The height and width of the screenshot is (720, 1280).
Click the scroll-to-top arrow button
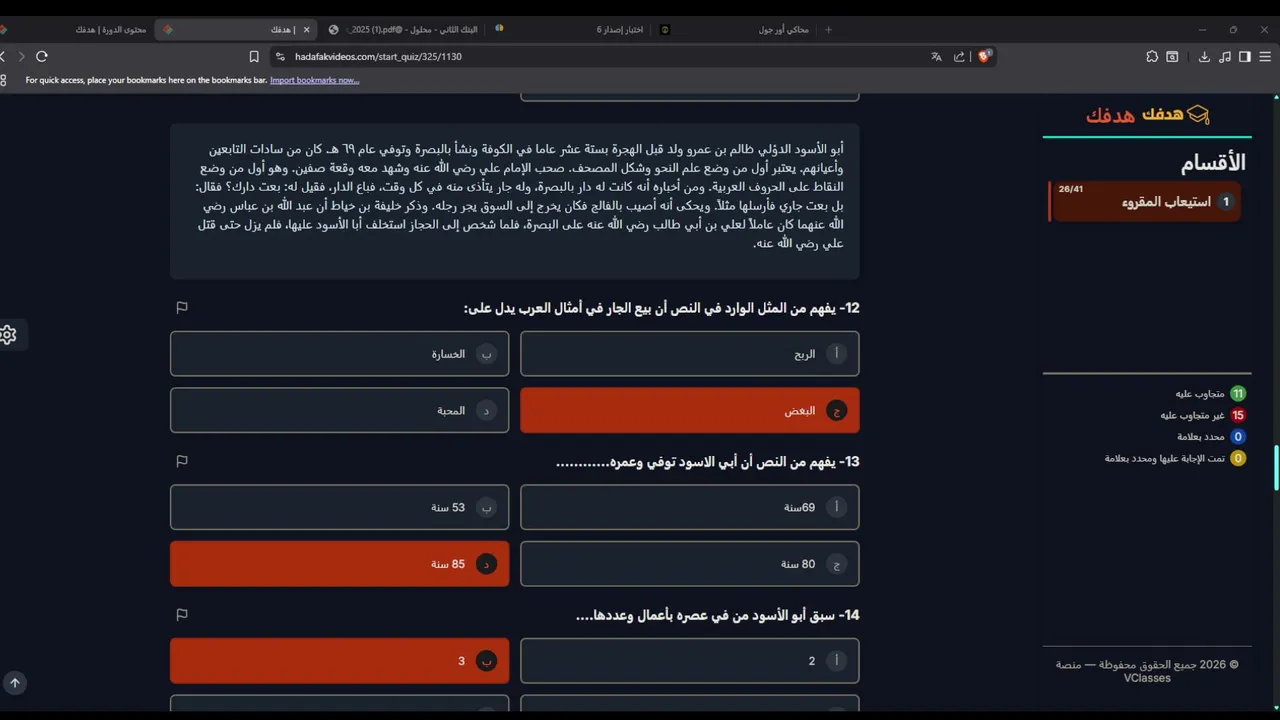(14, 683)
